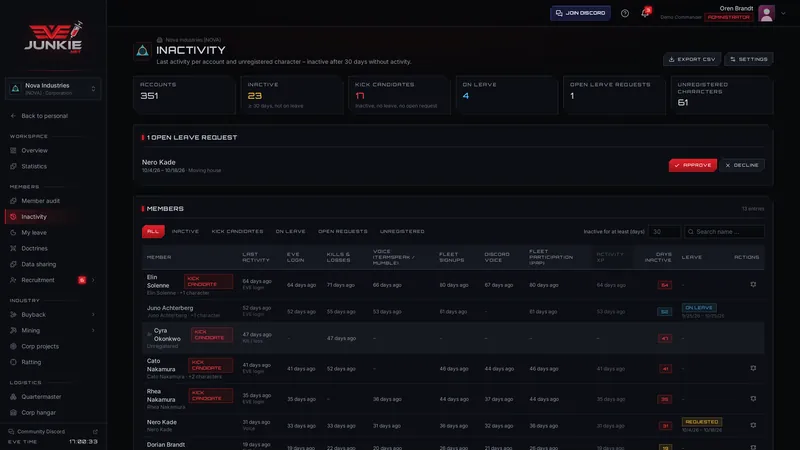
Task: Click the Export CSV button
Action: click(692, 59)
